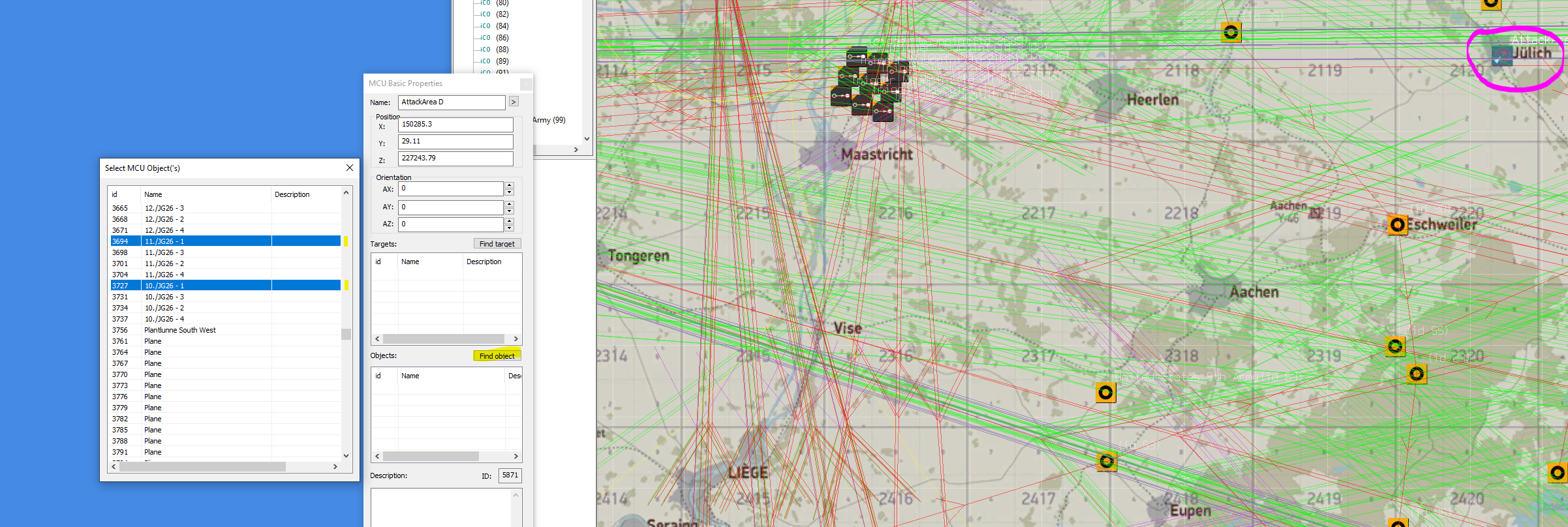Screen dimensions: 1568x527
Task: Click the MCU object list scroll-right arrow
Action: point(335,466)
